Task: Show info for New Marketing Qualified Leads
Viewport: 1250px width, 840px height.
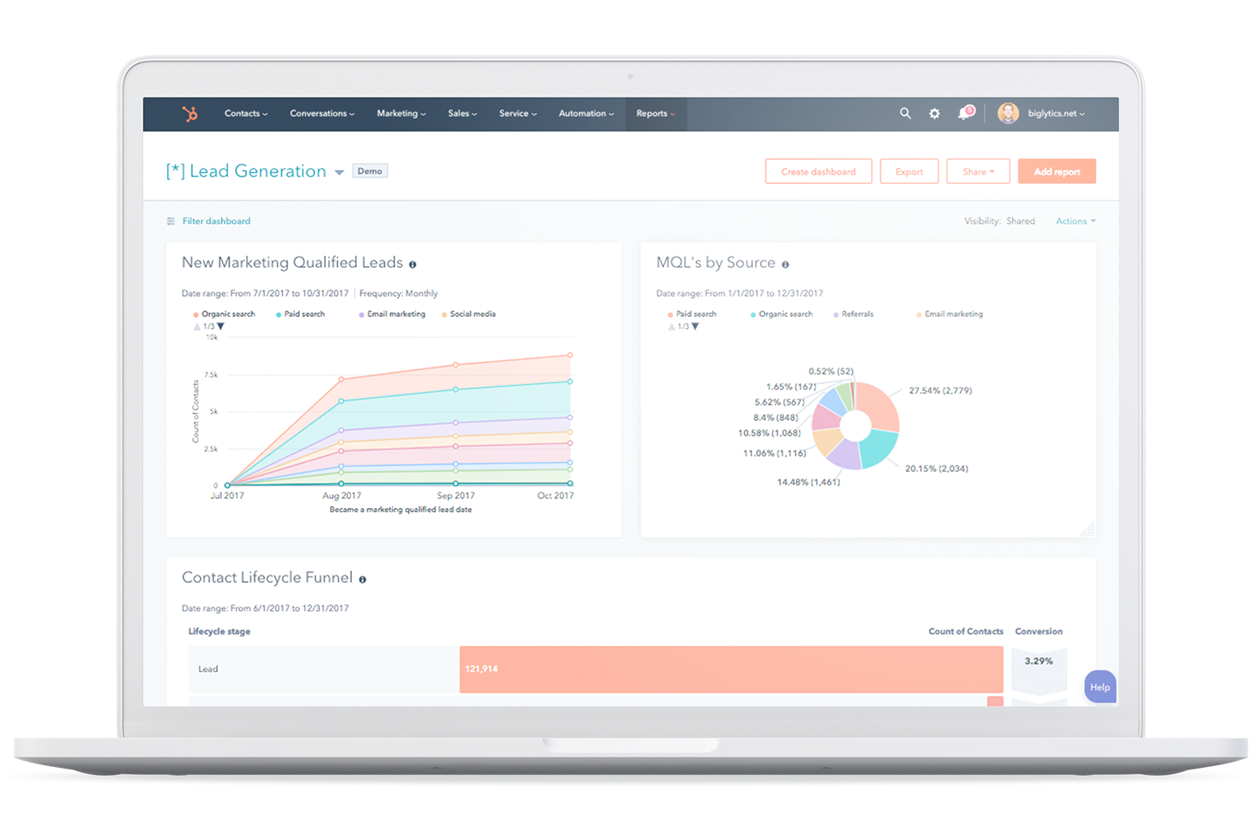Action: 412,264
